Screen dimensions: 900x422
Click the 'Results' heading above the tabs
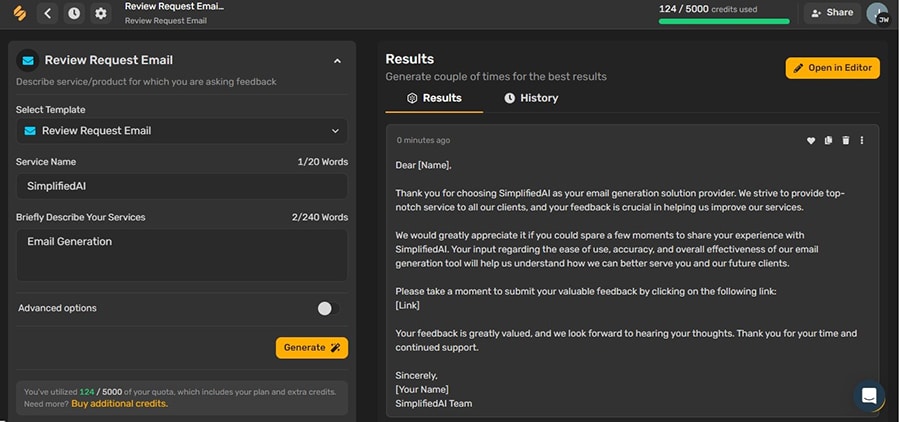click(x=409, y=59)
